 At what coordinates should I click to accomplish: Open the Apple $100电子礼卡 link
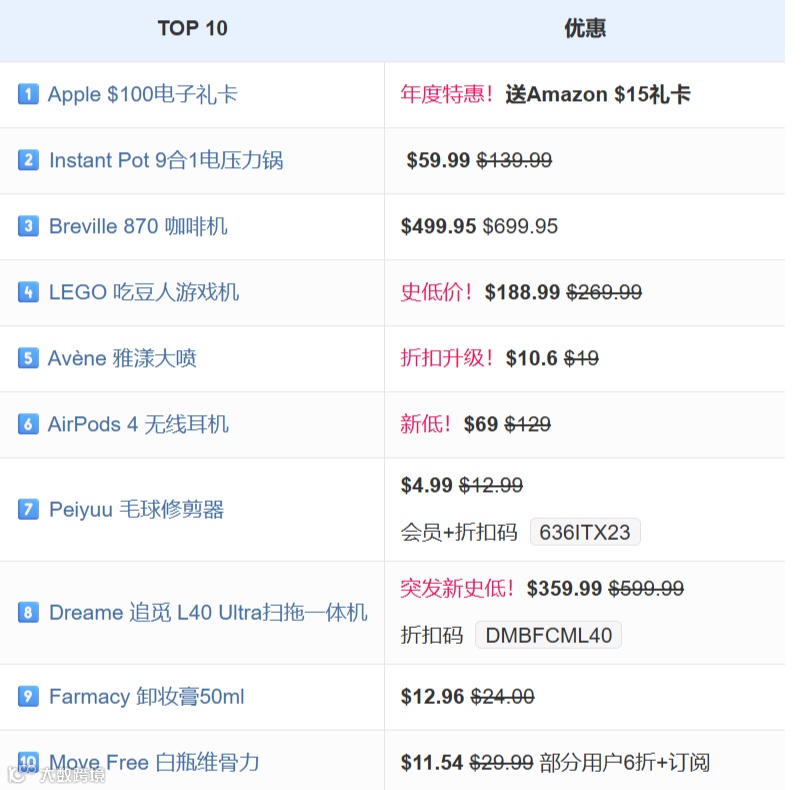(143, 95)
